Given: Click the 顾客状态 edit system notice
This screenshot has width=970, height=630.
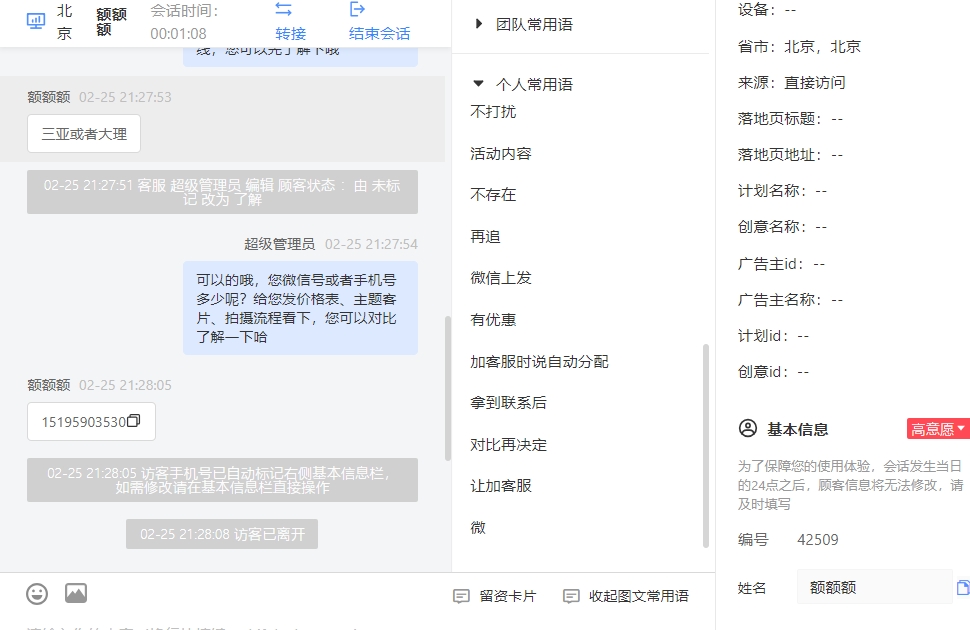Looking at the screenshot, I should [x=222, y=192].
